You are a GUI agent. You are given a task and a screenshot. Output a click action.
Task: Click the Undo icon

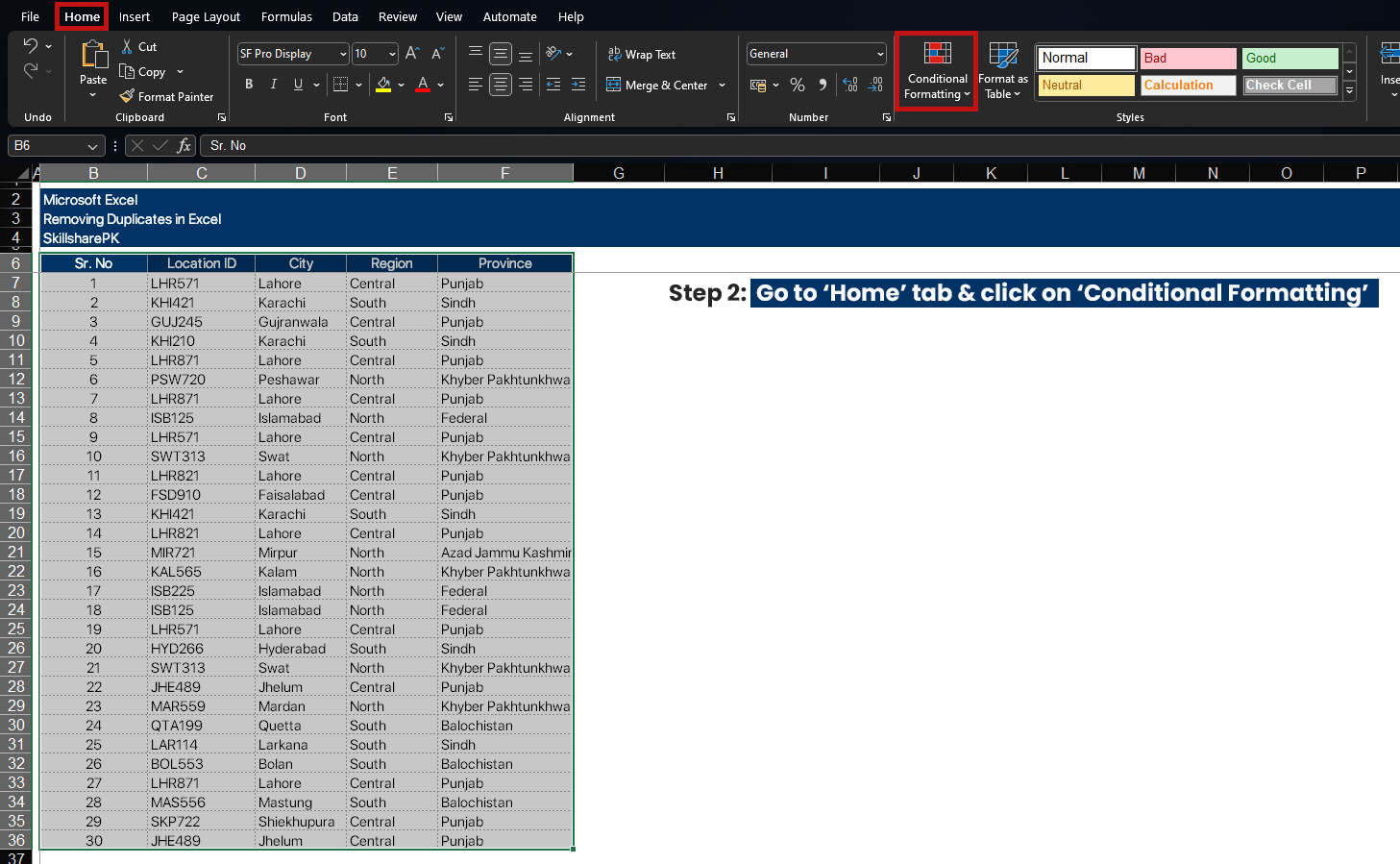tap(31, 46)
